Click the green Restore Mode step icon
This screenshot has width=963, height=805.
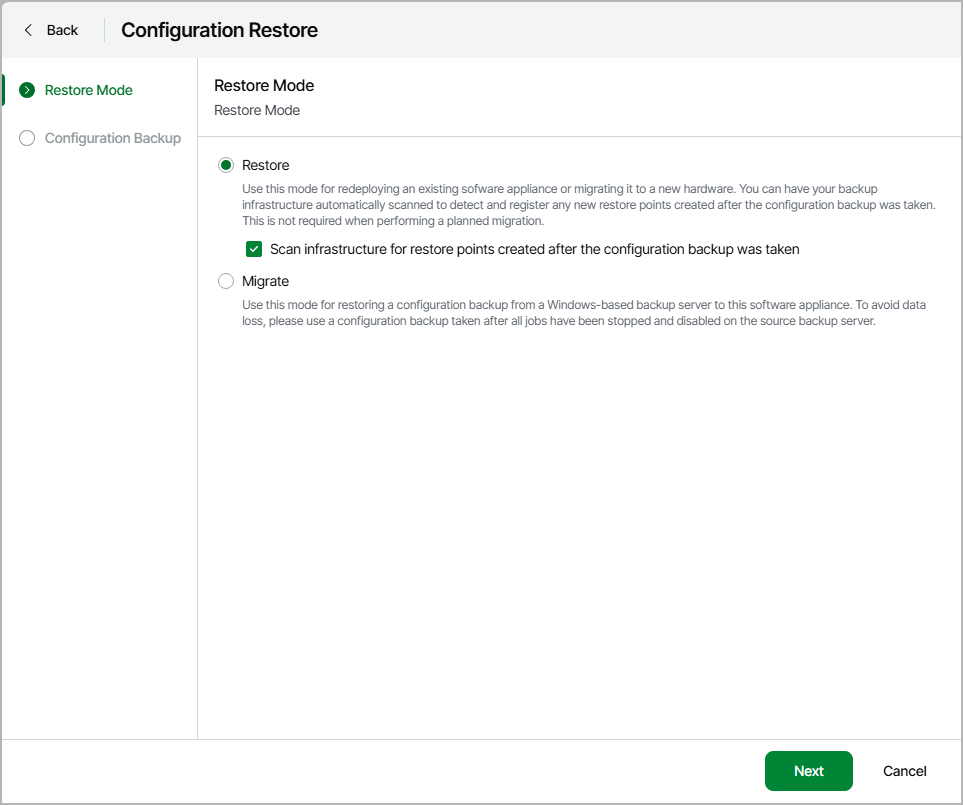pyautogui.click(x=27, y=90)
